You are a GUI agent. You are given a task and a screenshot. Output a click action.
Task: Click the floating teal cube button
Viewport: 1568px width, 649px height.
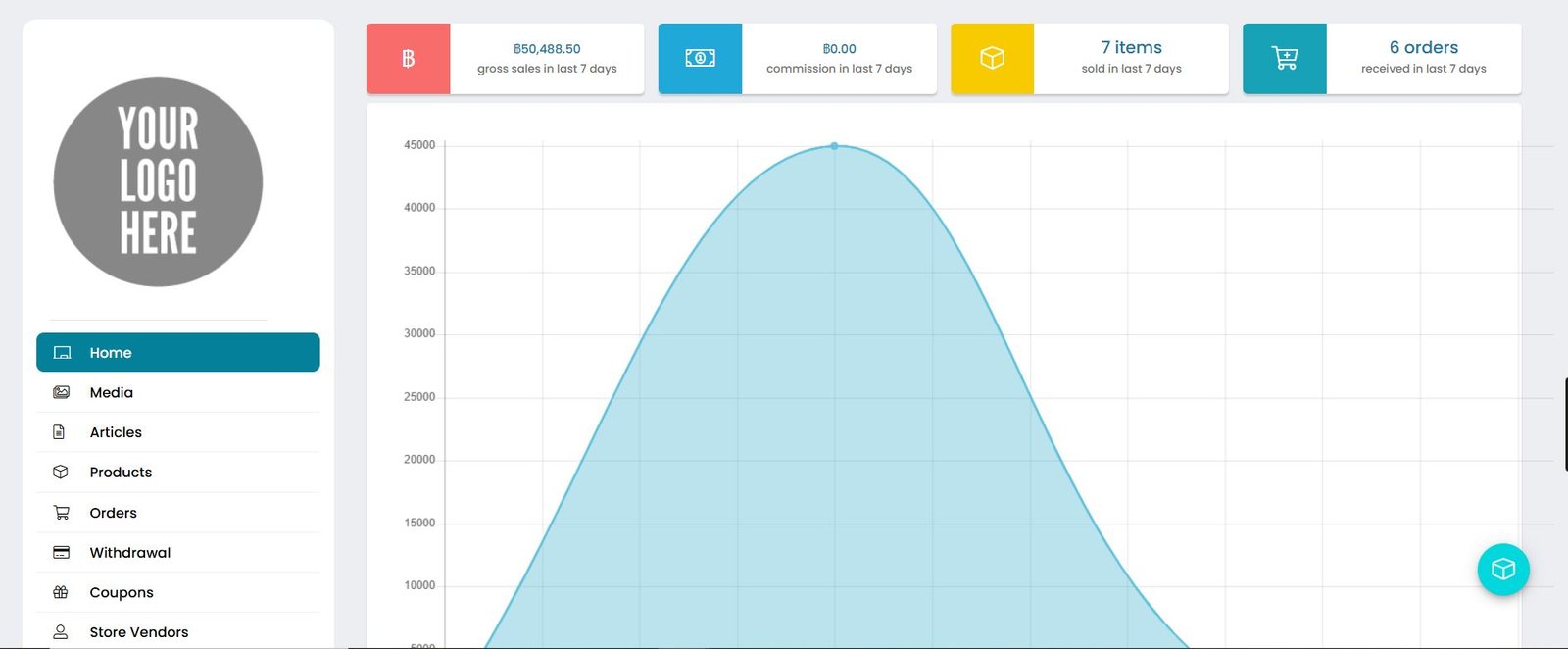tap(1503, 570)
